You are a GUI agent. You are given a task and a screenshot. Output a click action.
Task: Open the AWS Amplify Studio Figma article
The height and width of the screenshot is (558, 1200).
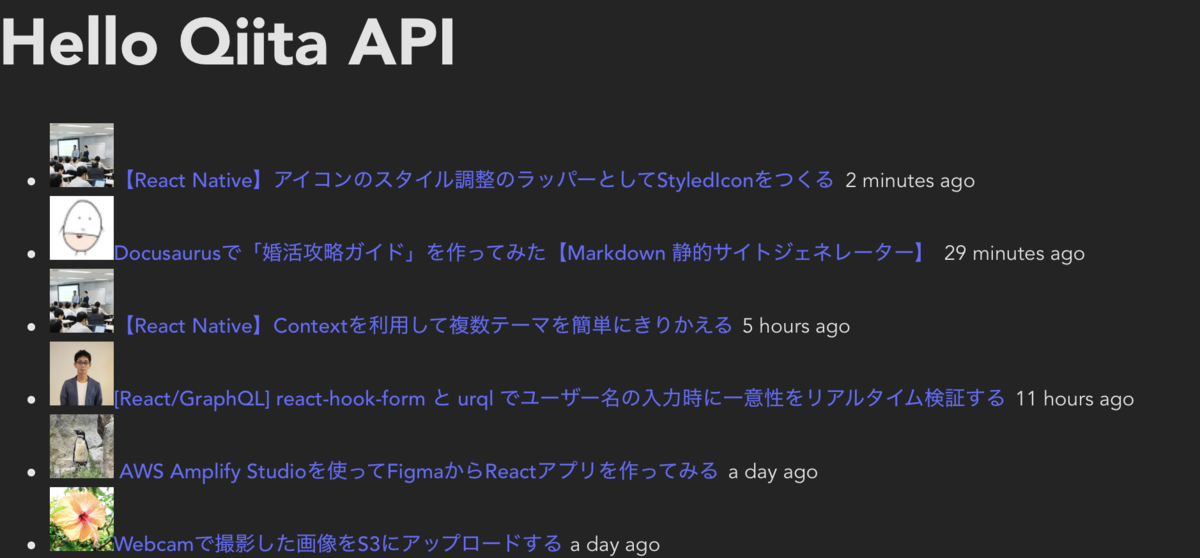419,470
